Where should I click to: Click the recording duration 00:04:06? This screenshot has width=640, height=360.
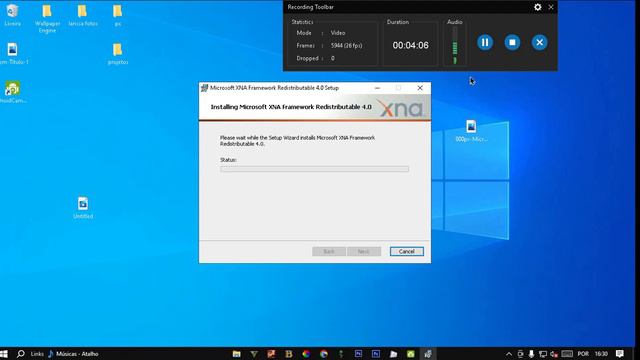[x=411, y=45]
